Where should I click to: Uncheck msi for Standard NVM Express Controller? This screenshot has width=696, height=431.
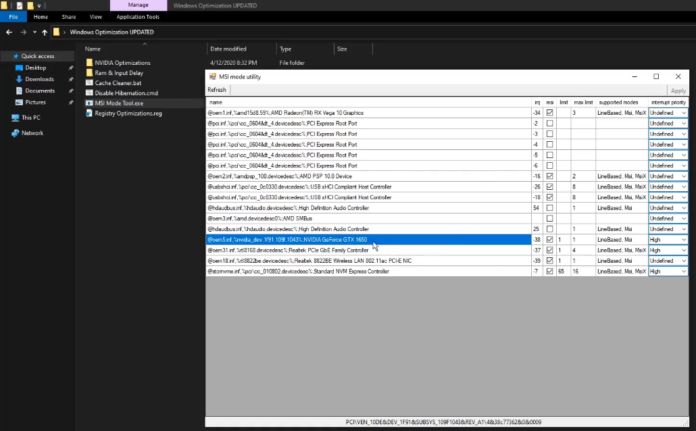pos(550,271)
